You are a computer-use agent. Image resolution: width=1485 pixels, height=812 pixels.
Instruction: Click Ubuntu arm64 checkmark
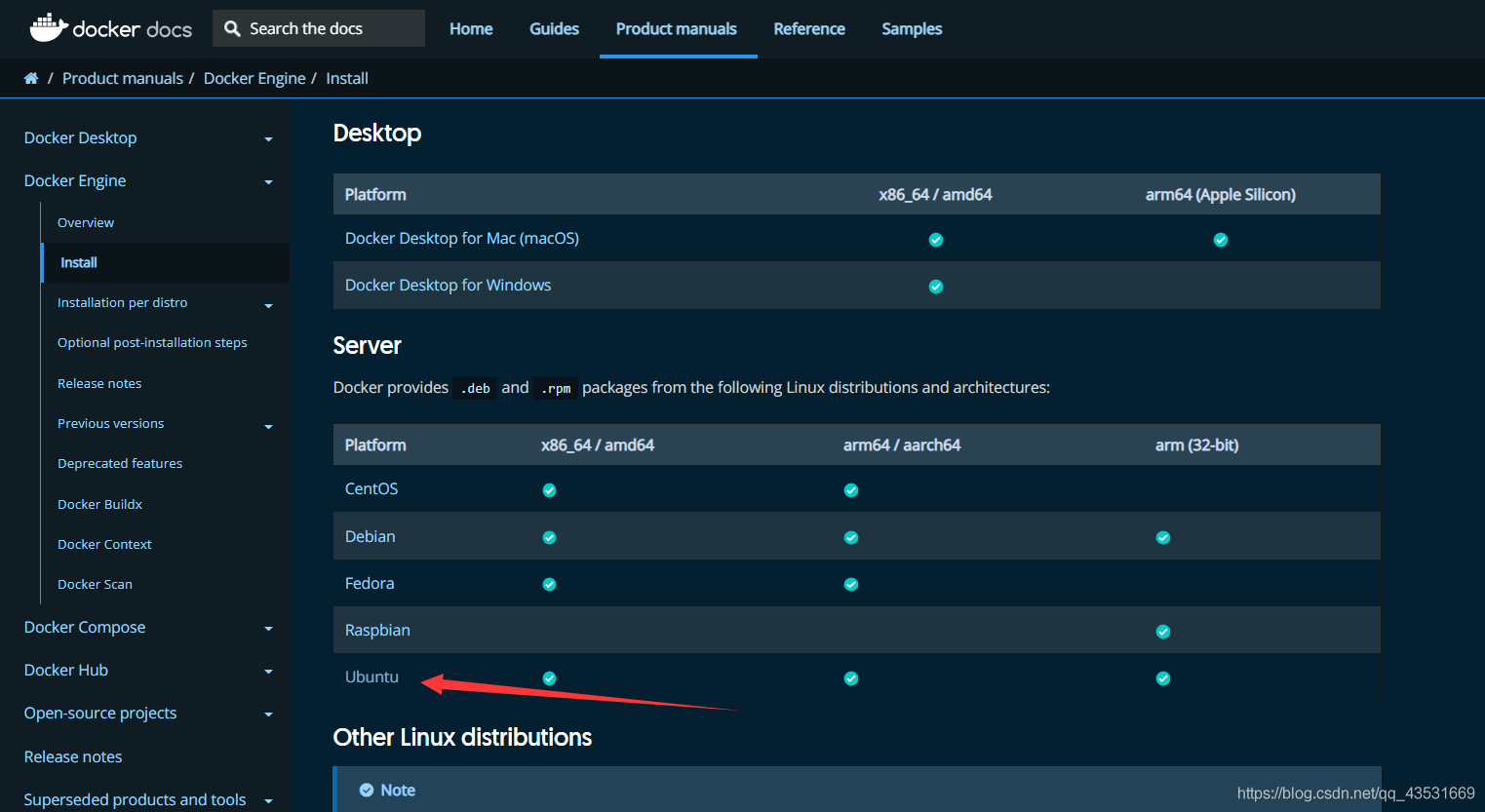click(851, 678)
